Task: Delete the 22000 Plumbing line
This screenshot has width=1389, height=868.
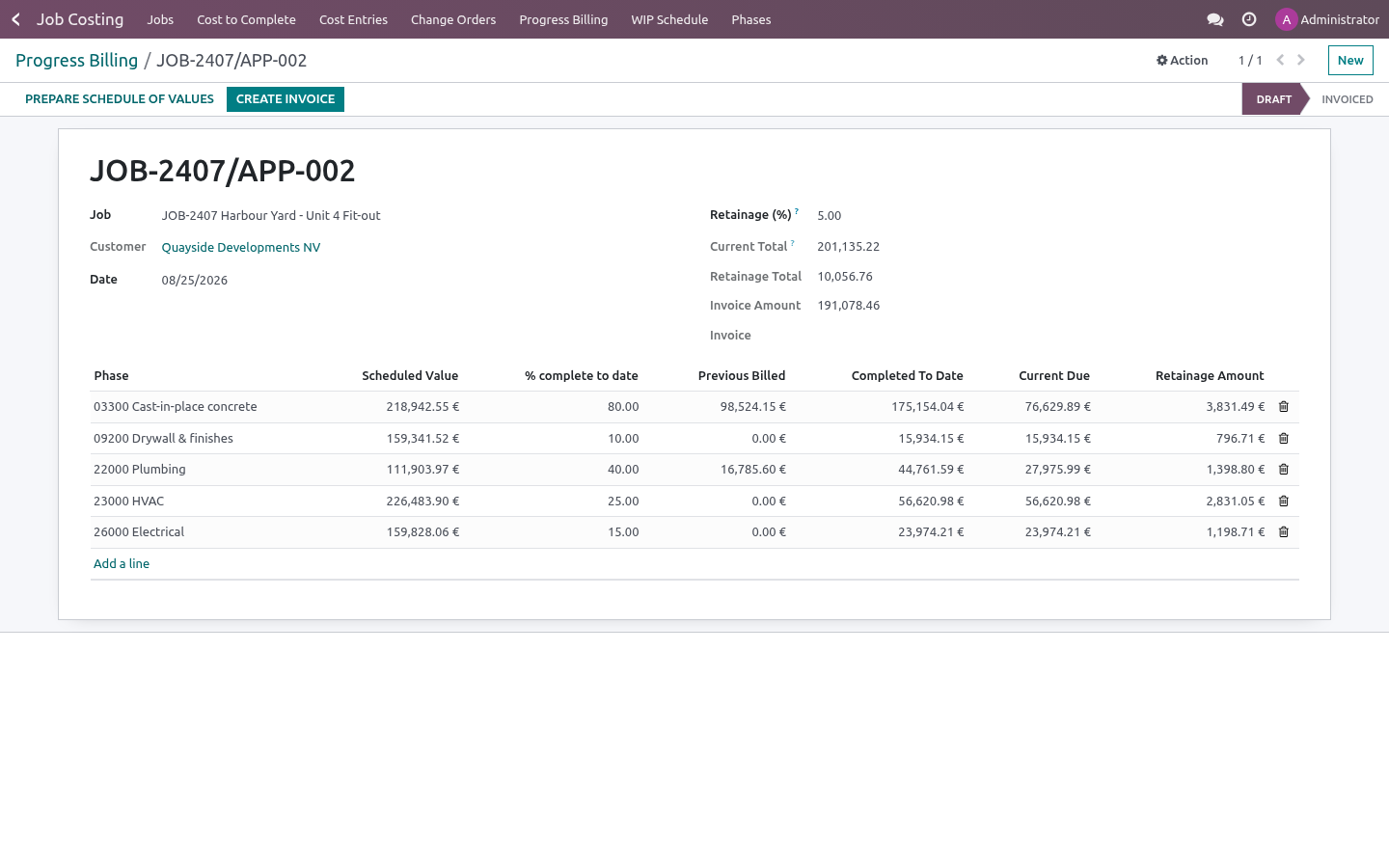Action: click(1284, 470)
